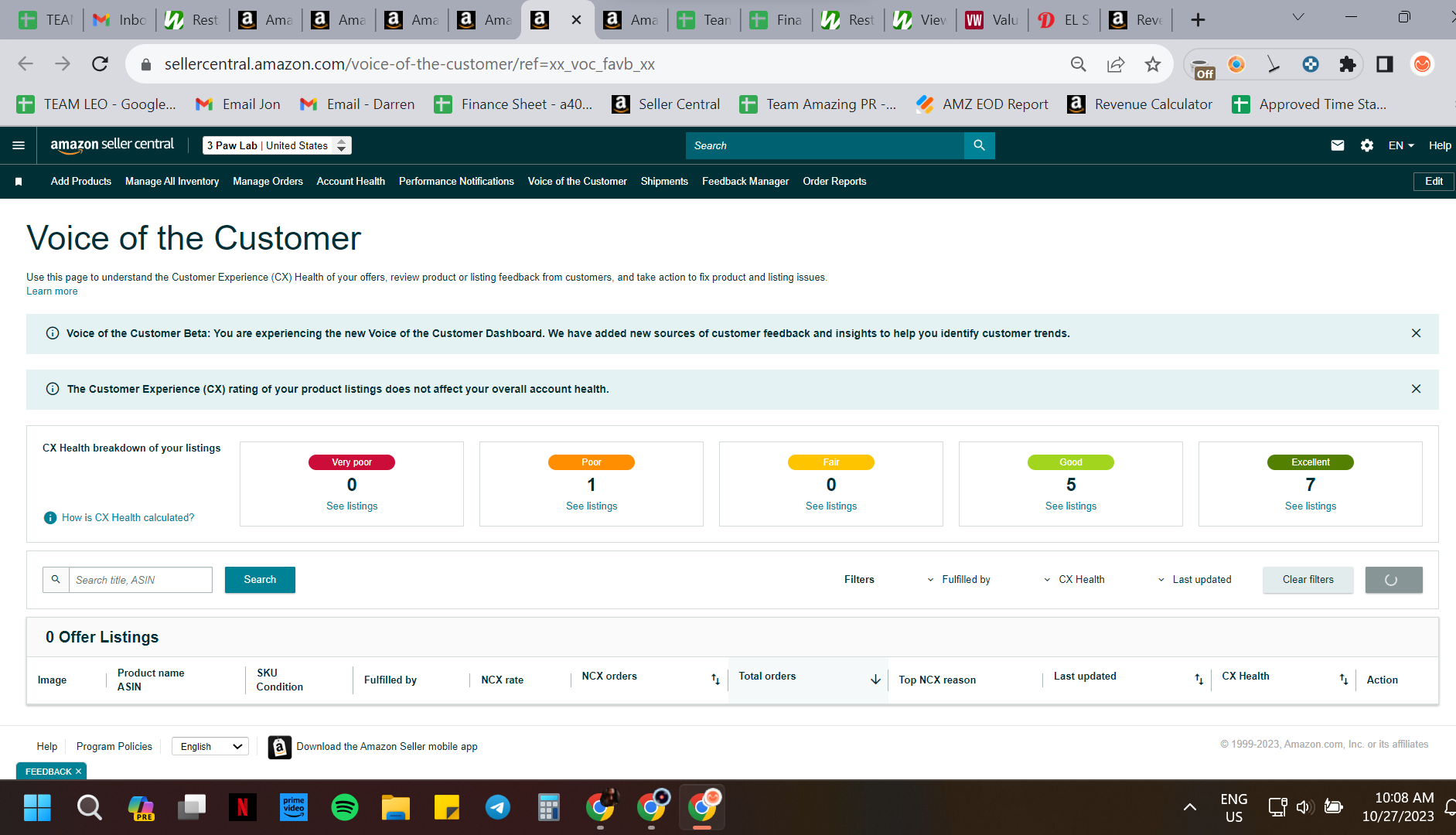Click the bookmark flag icon in nav bar
This screenshot has width=1456, height=835.
point(19,182)
